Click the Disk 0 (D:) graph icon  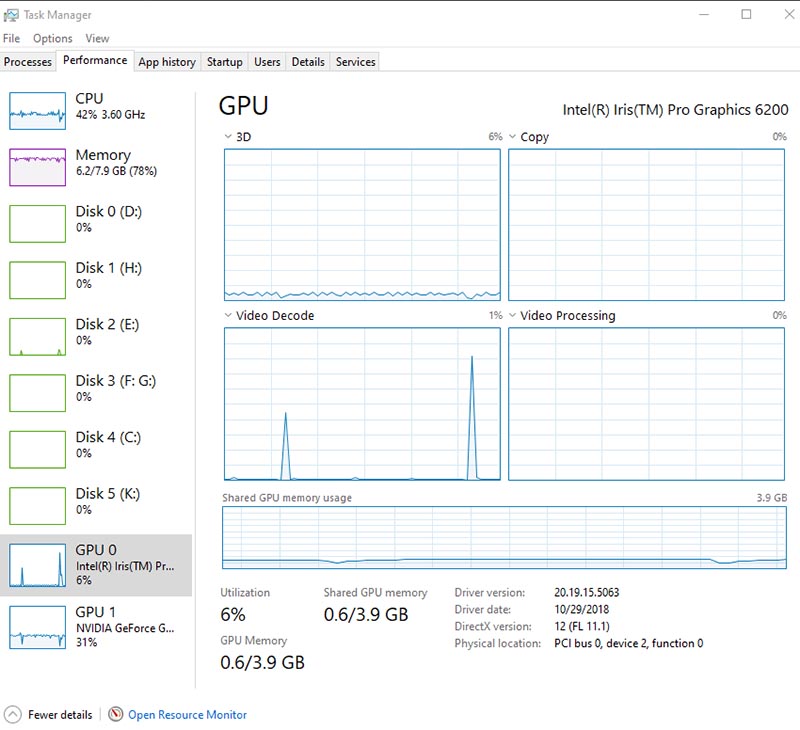(x=38, y=223)
